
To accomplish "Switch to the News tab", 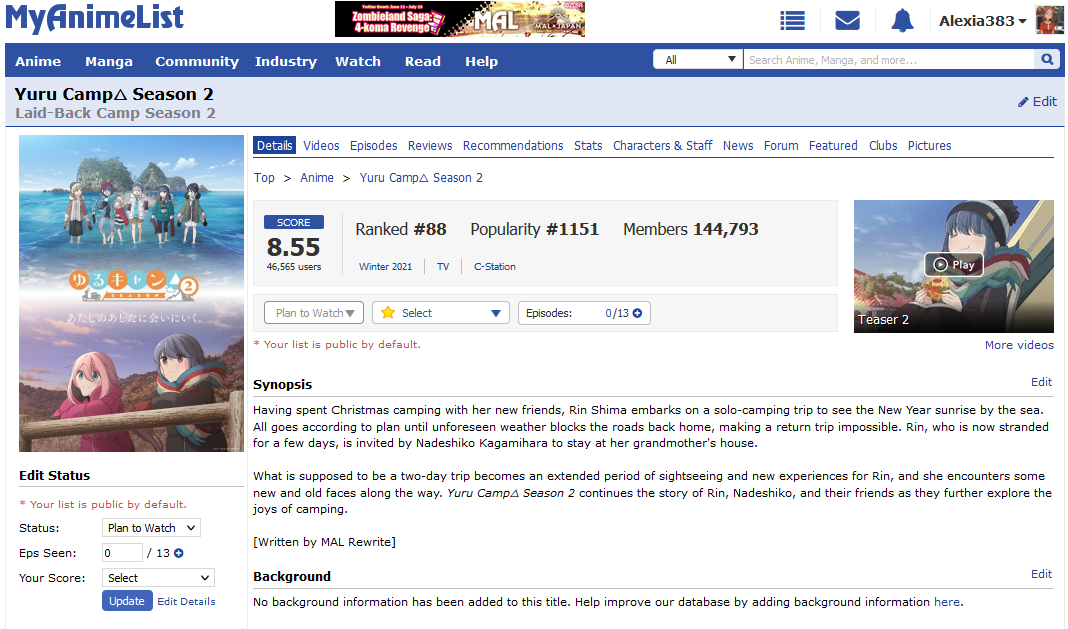I will [x=738, y=145].
